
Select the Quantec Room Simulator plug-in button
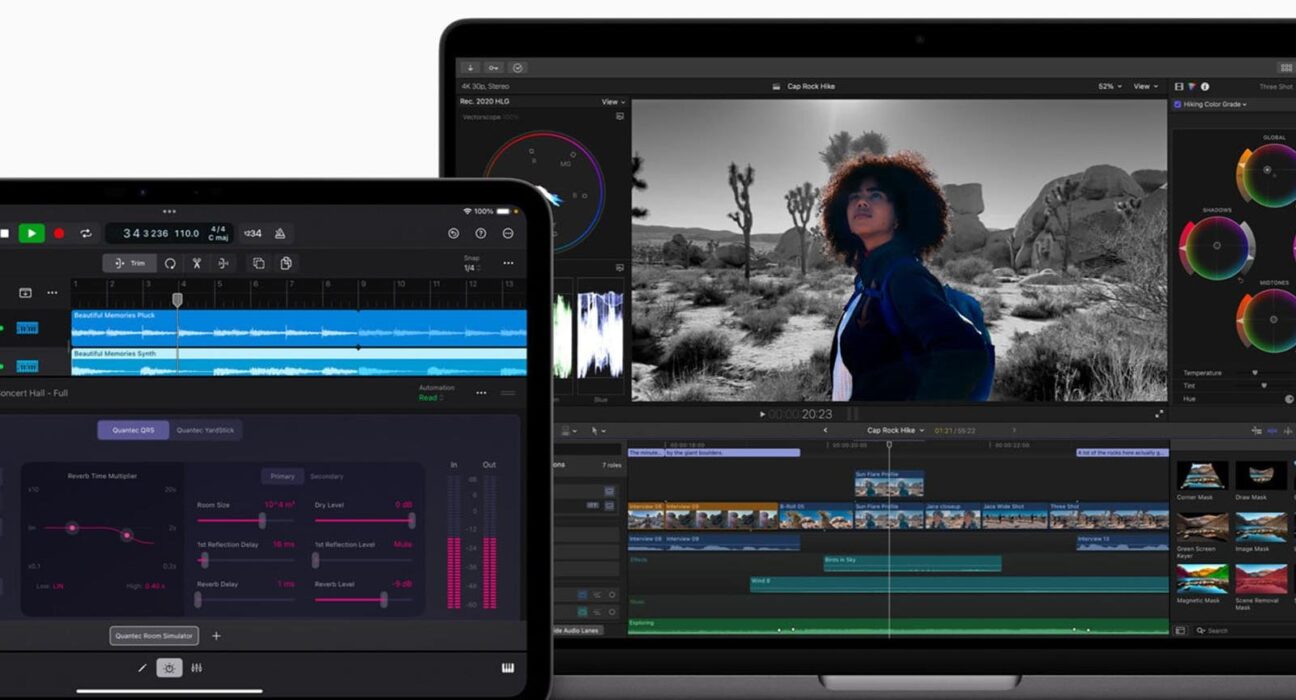[154, 635]
